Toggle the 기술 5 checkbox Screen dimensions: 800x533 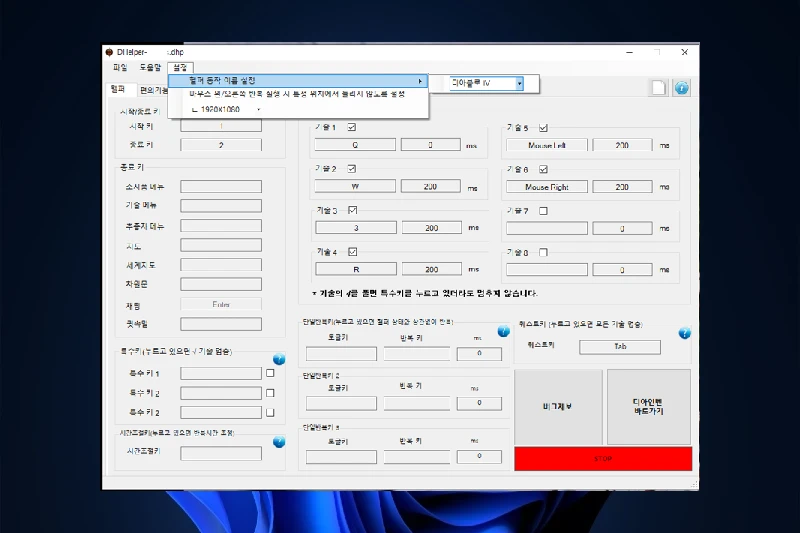pos(543,128)
